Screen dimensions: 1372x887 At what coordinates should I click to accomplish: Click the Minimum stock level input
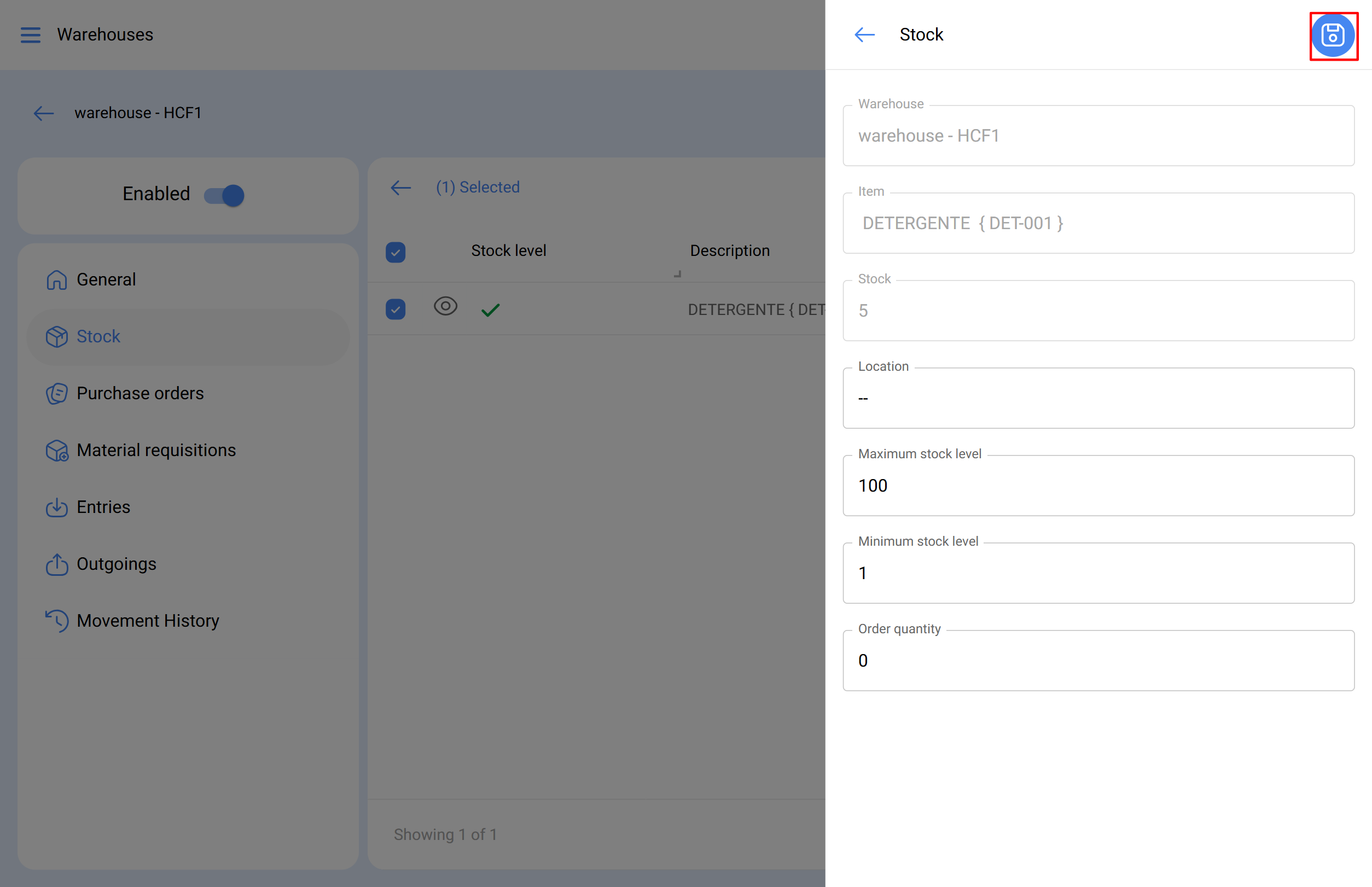[1098, 573]
